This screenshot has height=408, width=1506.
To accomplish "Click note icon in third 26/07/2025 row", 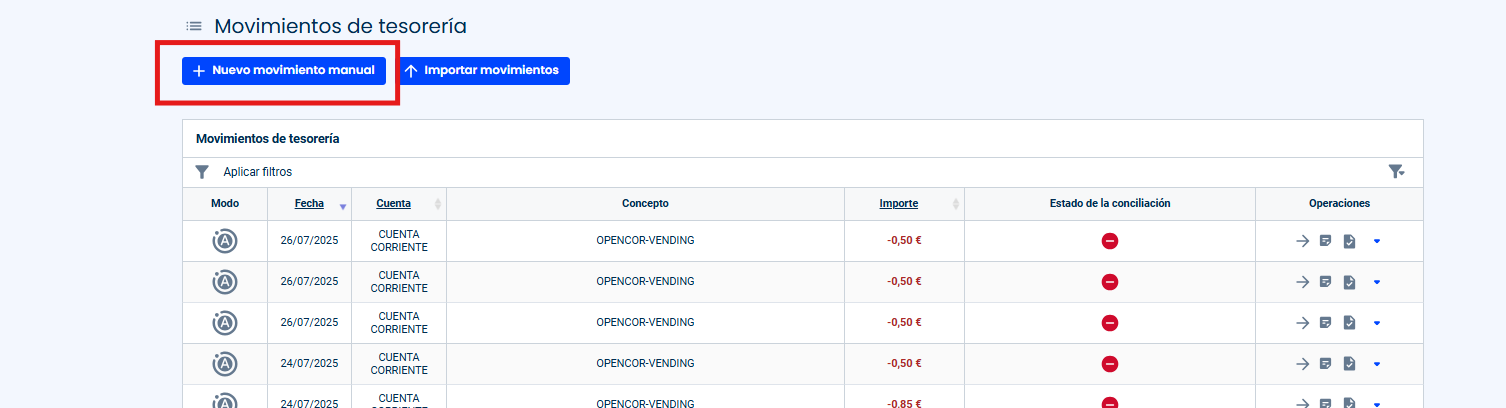I will pos(1326,323).
